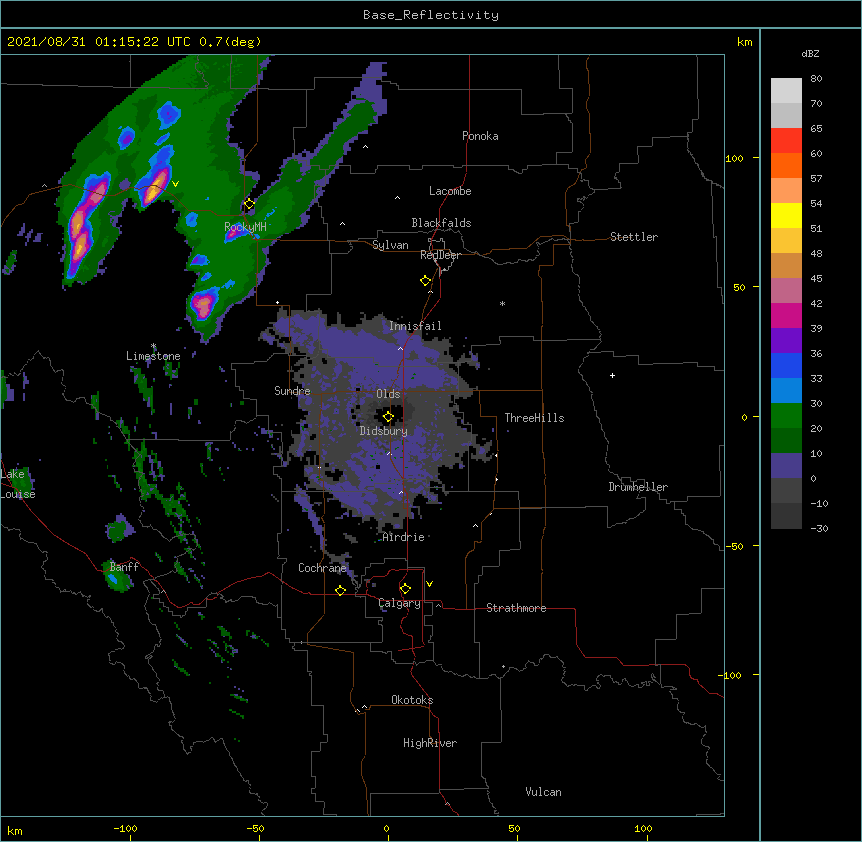This screenshot has width=862, height=842.
Task: Click the RockyMH label
Action: point(245,226)
